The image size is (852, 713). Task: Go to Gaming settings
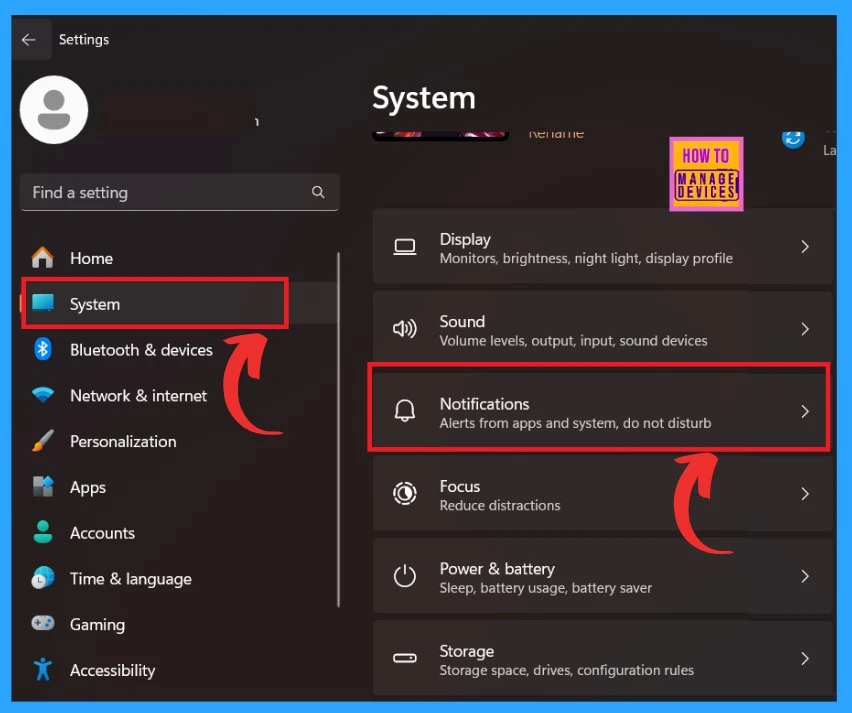tap(179, 624)
